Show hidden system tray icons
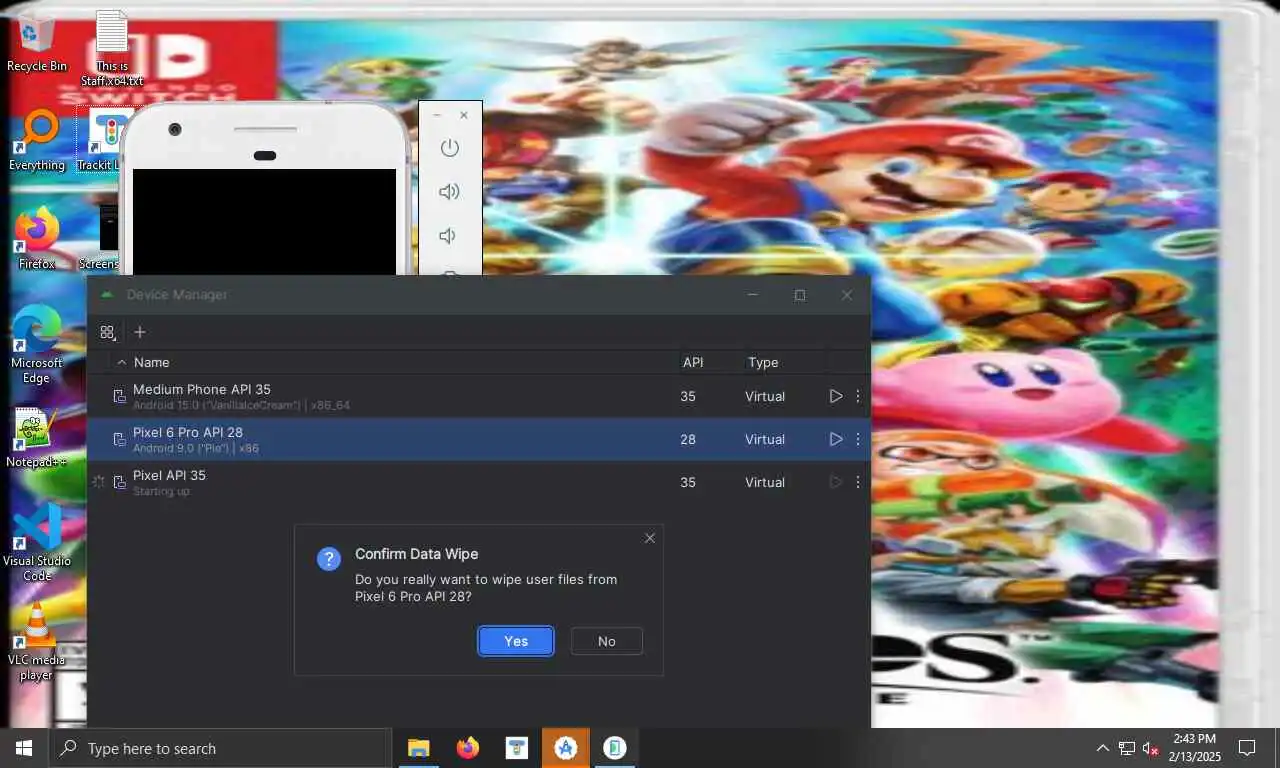The image size is (1280, 768). coord(1103,748)
